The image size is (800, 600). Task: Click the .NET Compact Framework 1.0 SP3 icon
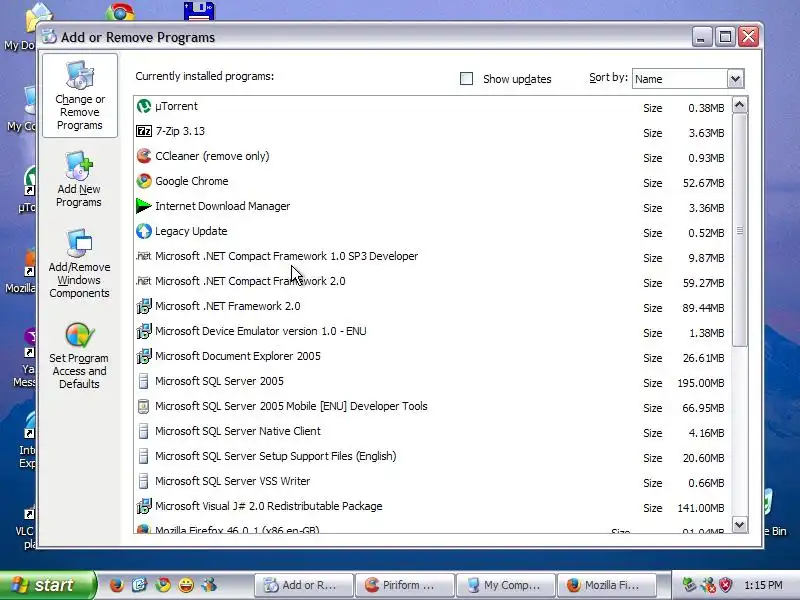pos(144,256)
